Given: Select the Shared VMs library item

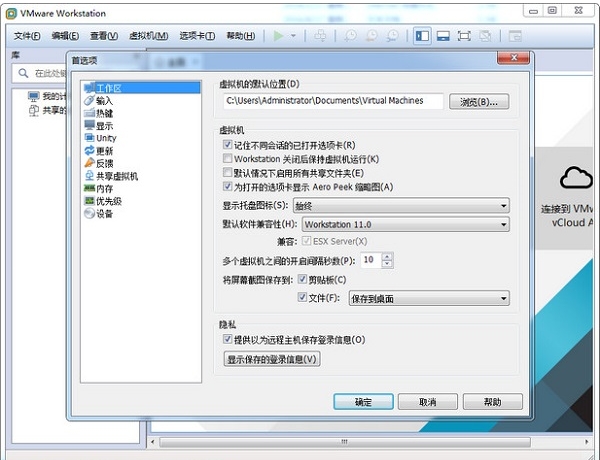Looking at the screenshot, I should [47, 111].
